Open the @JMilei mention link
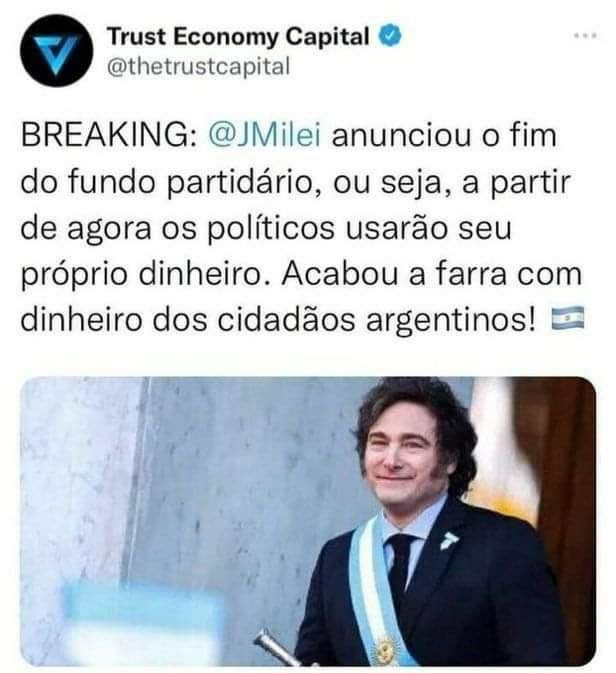 click(x=264, y=135)
